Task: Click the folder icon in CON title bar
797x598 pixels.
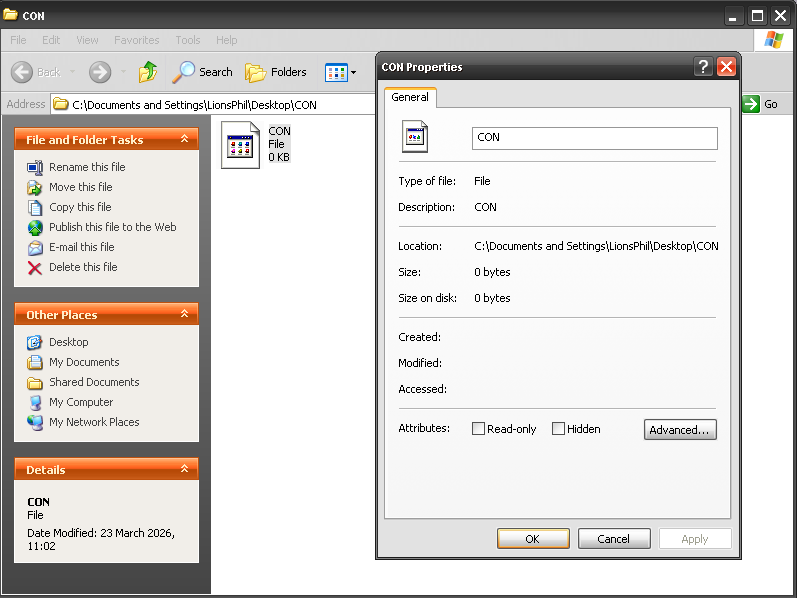Action: coord(10,15)
